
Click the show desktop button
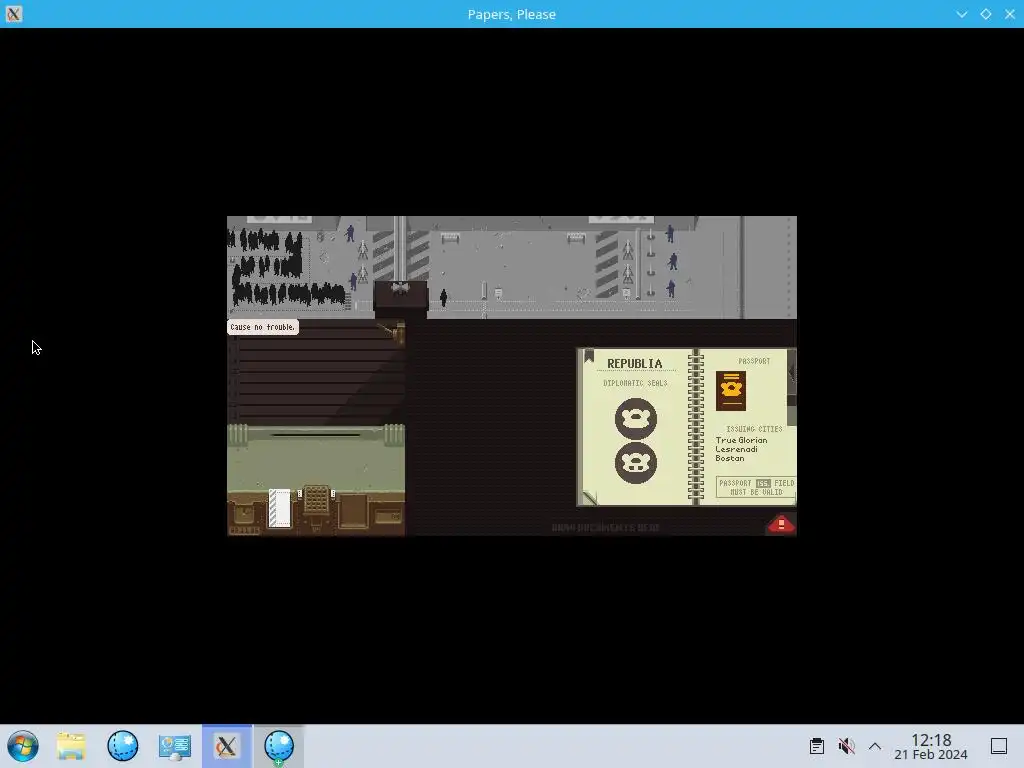click(x=999, y=746)
